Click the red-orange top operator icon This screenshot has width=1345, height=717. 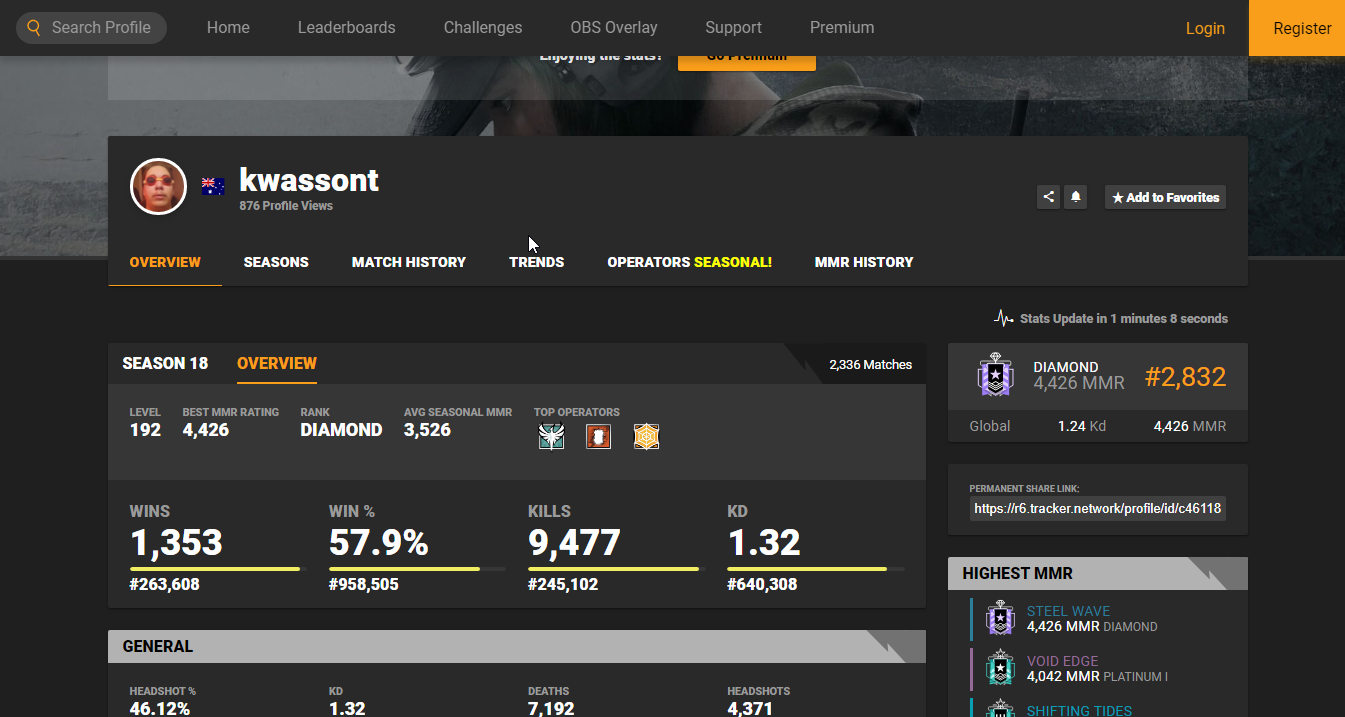point(598,437)
